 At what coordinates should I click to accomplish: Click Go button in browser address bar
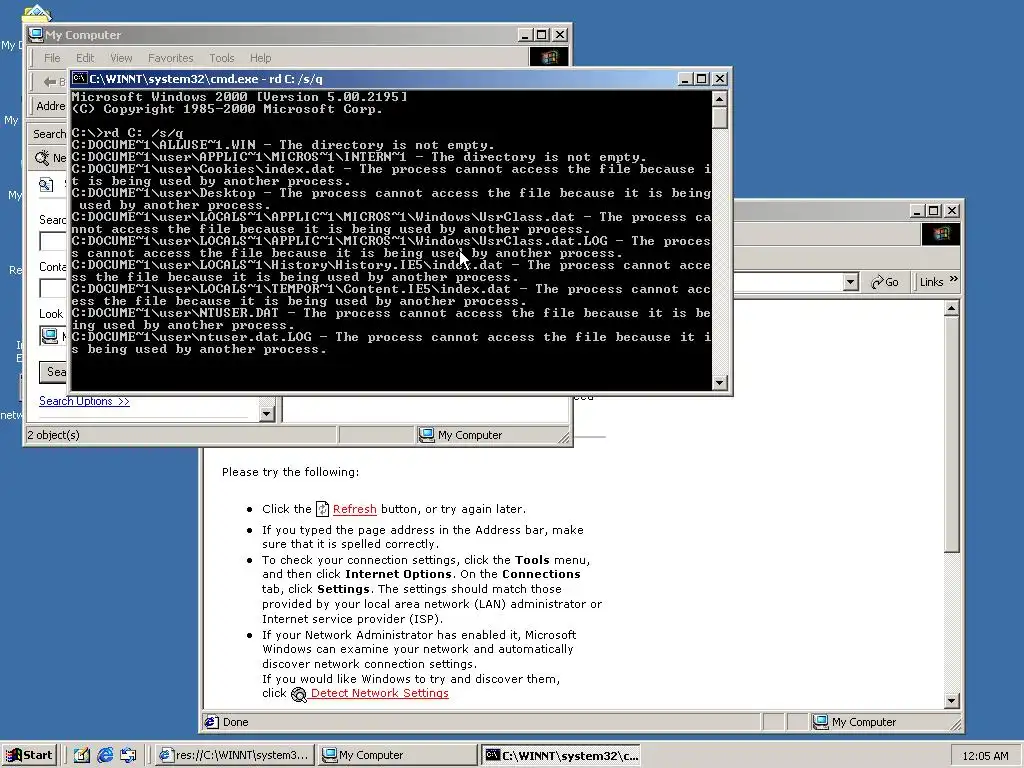pos(885,282)
